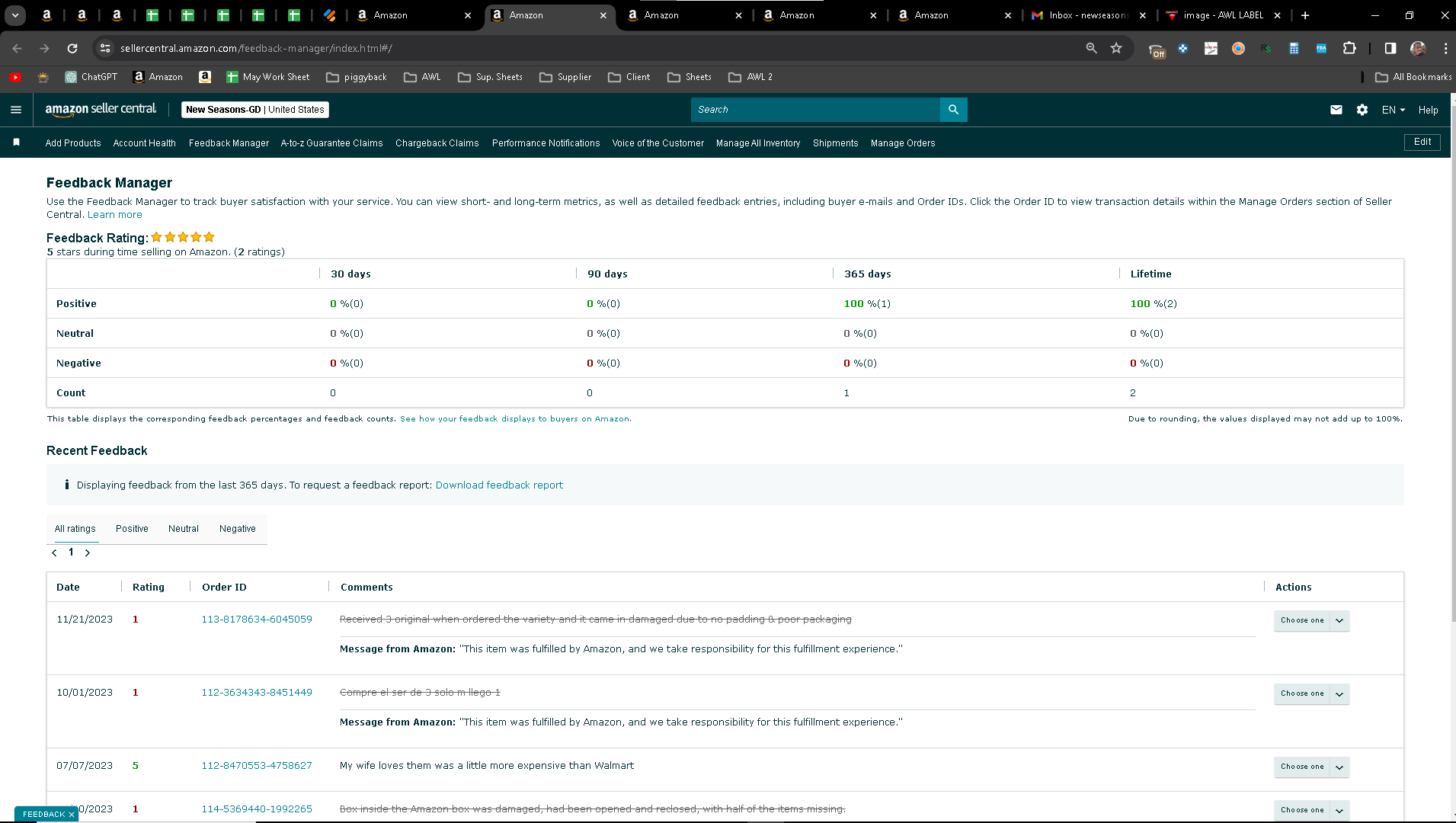Open Shipments in the nav bar

tap(835, 143)
